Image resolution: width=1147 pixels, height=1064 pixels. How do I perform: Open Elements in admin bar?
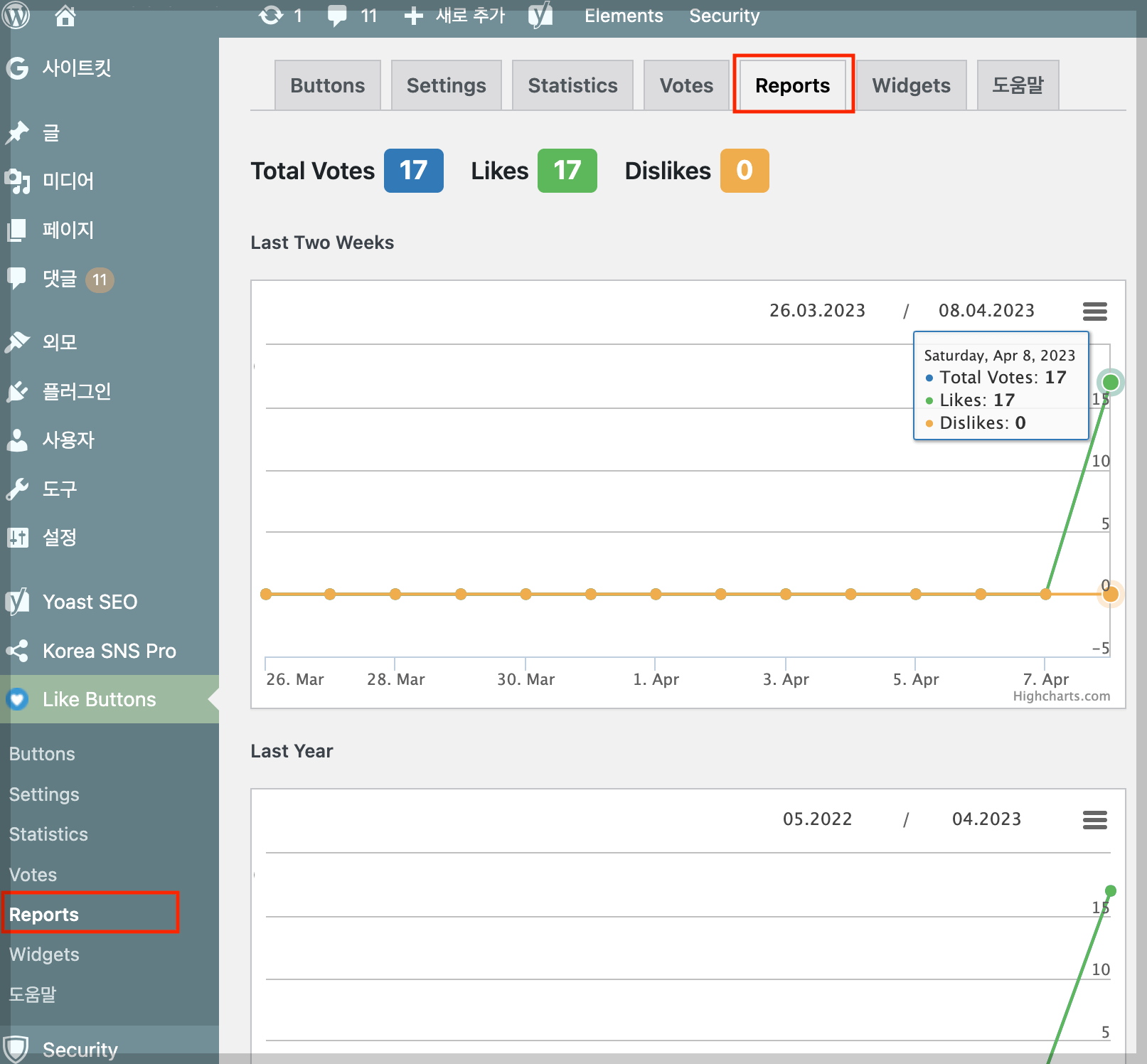tap(624, 16)
